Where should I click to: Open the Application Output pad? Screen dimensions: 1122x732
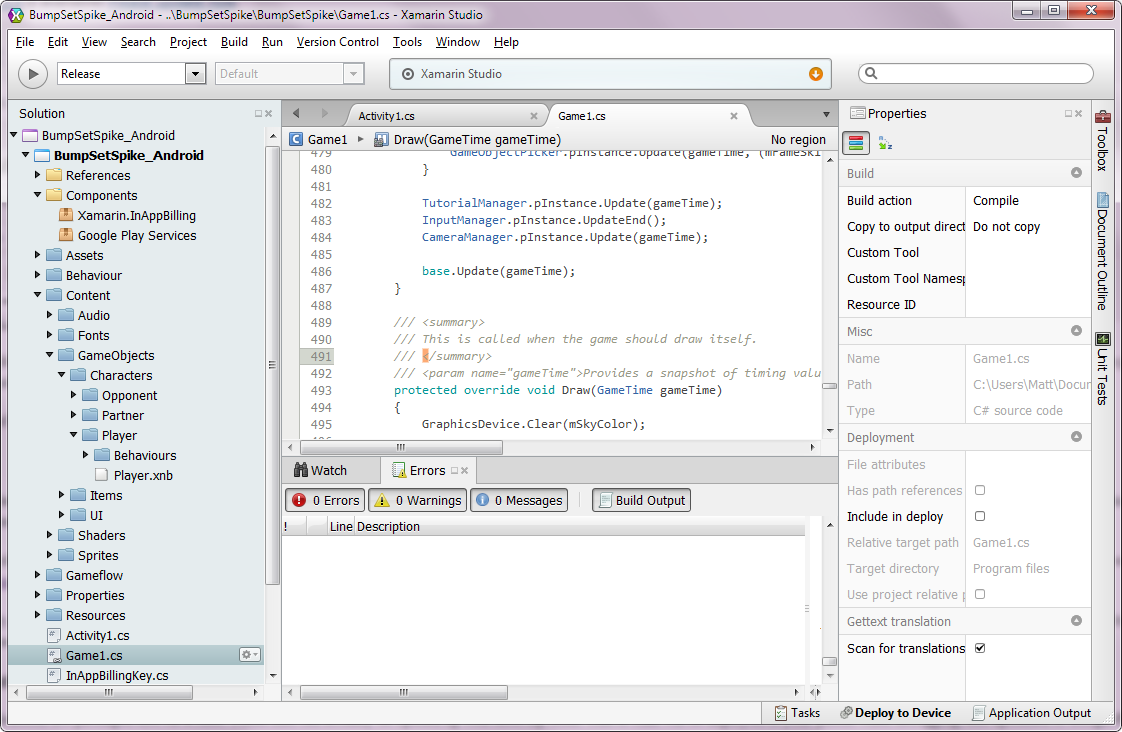[1031, 713]
